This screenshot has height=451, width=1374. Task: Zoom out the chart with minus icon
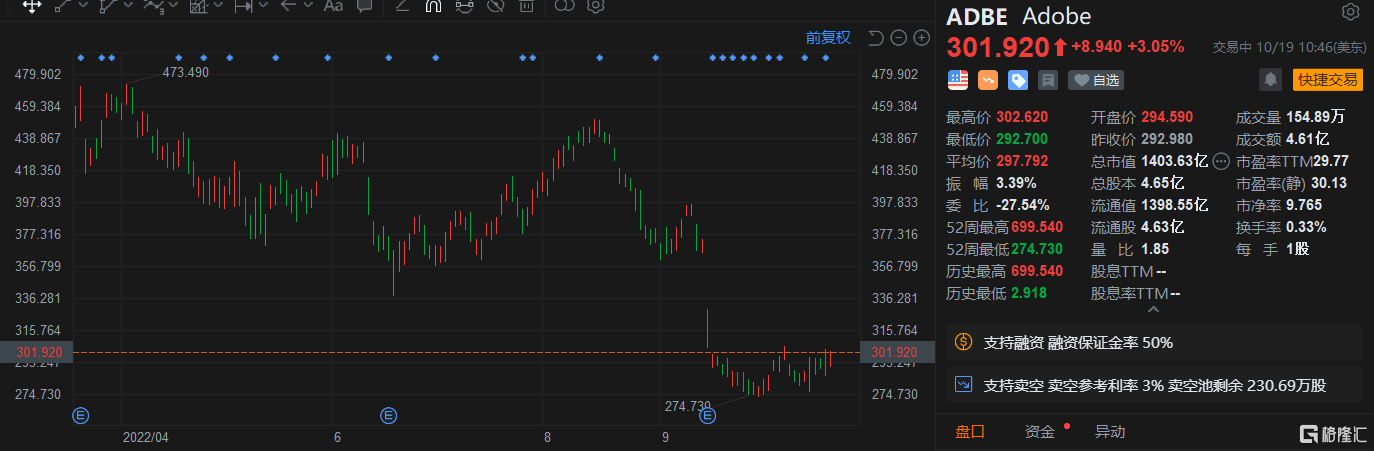[898, 38]
